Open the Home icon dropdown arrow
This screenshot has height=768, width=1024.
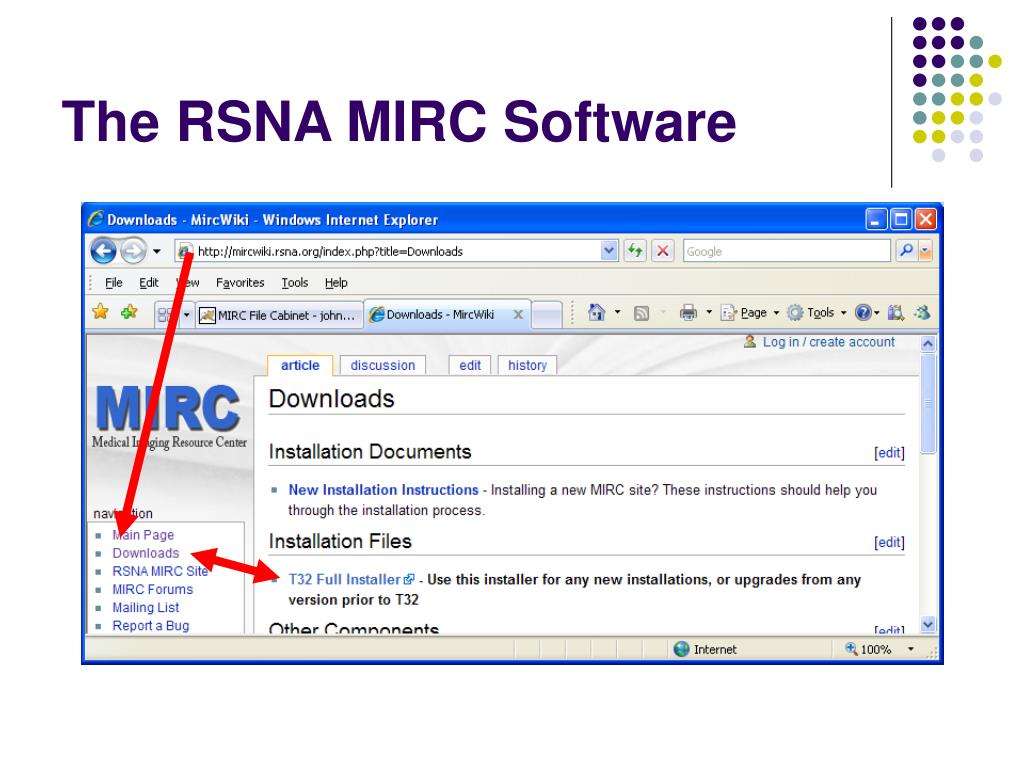[x=617, y=313]
